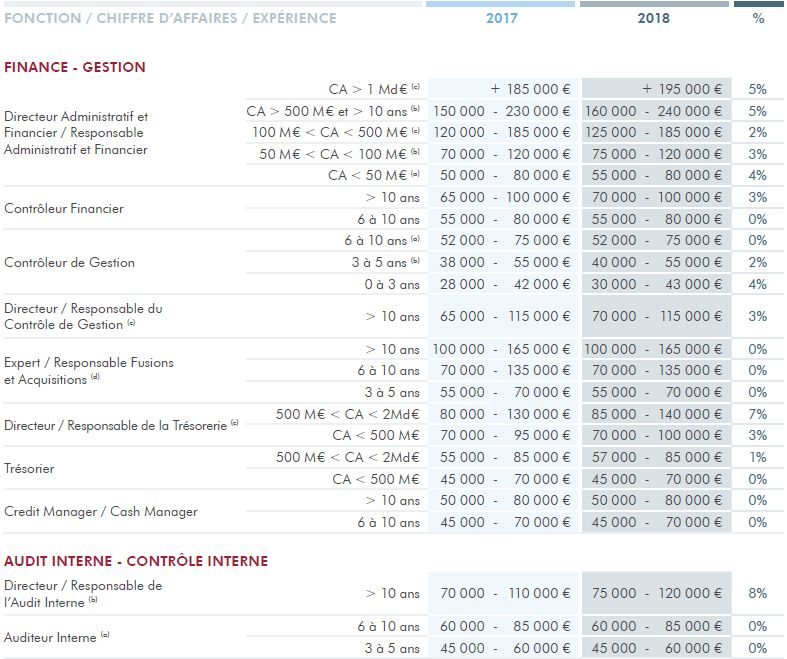Select '150 000 - 230 000 €' cell
This screenshot has width=787, height=659.
502,111
